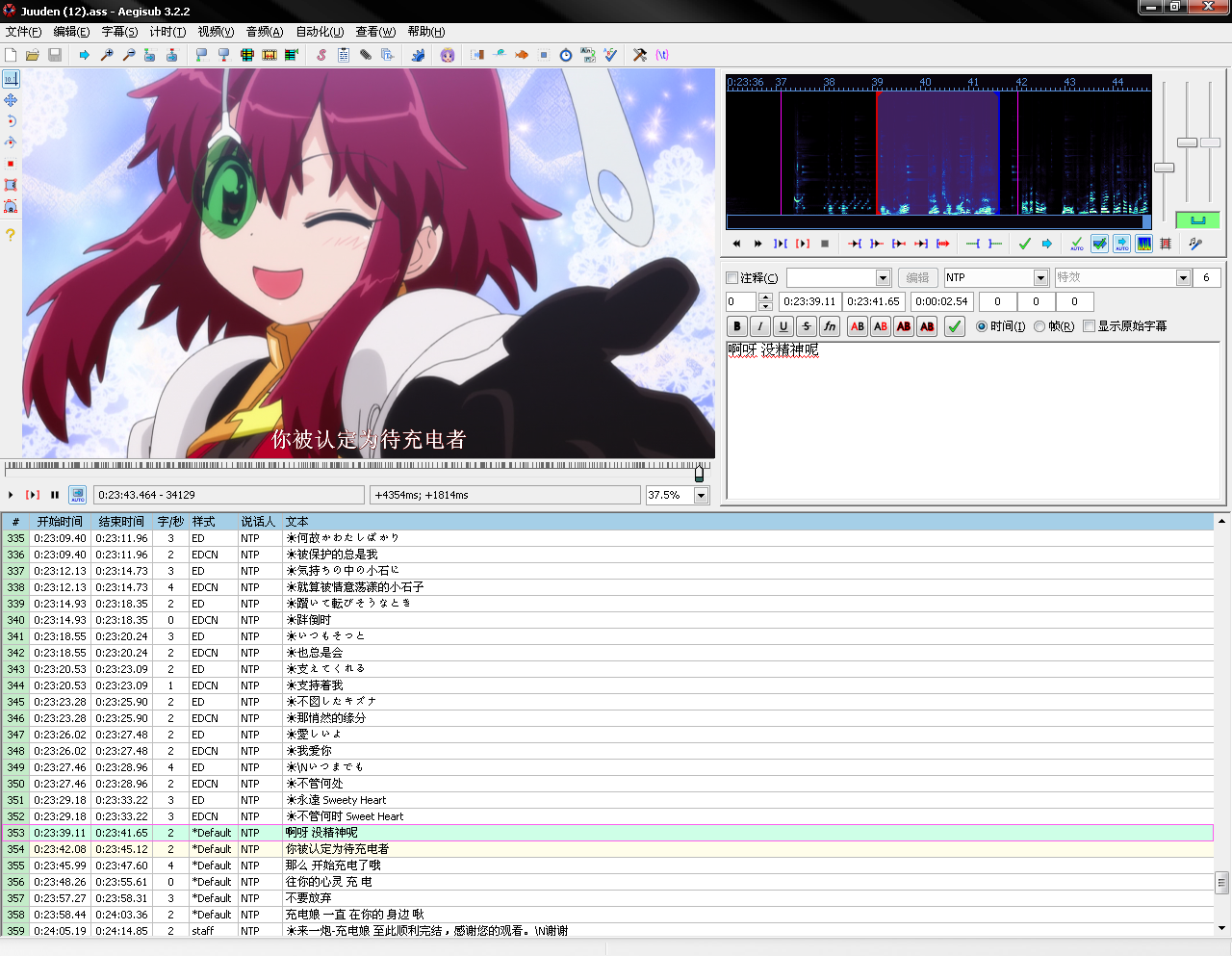Screen dimensions: 1232x956
Task: Increase the layer number spinner
Action: pos(765,297)
